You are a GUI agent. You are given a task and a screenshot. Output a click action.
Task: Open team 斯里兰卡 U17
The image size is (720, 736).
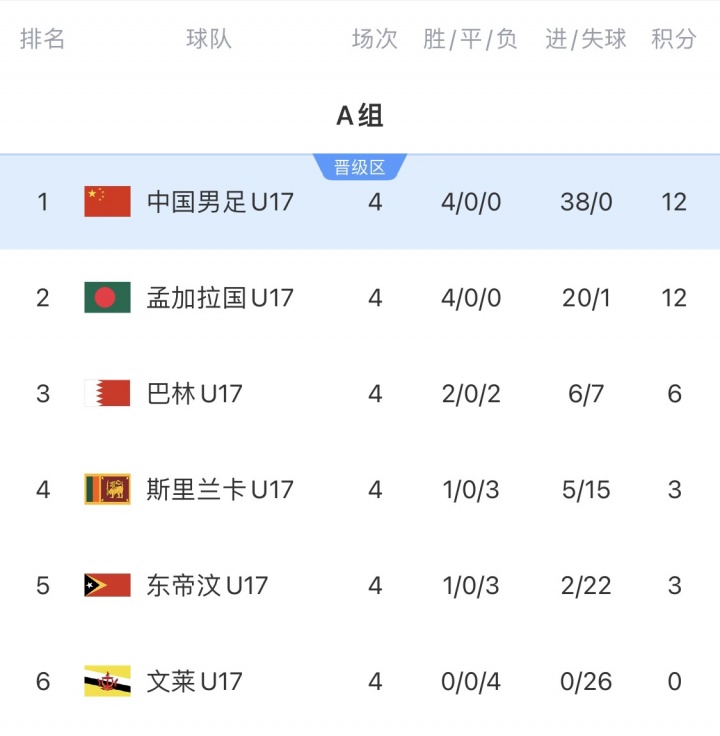tap(220, 490)
